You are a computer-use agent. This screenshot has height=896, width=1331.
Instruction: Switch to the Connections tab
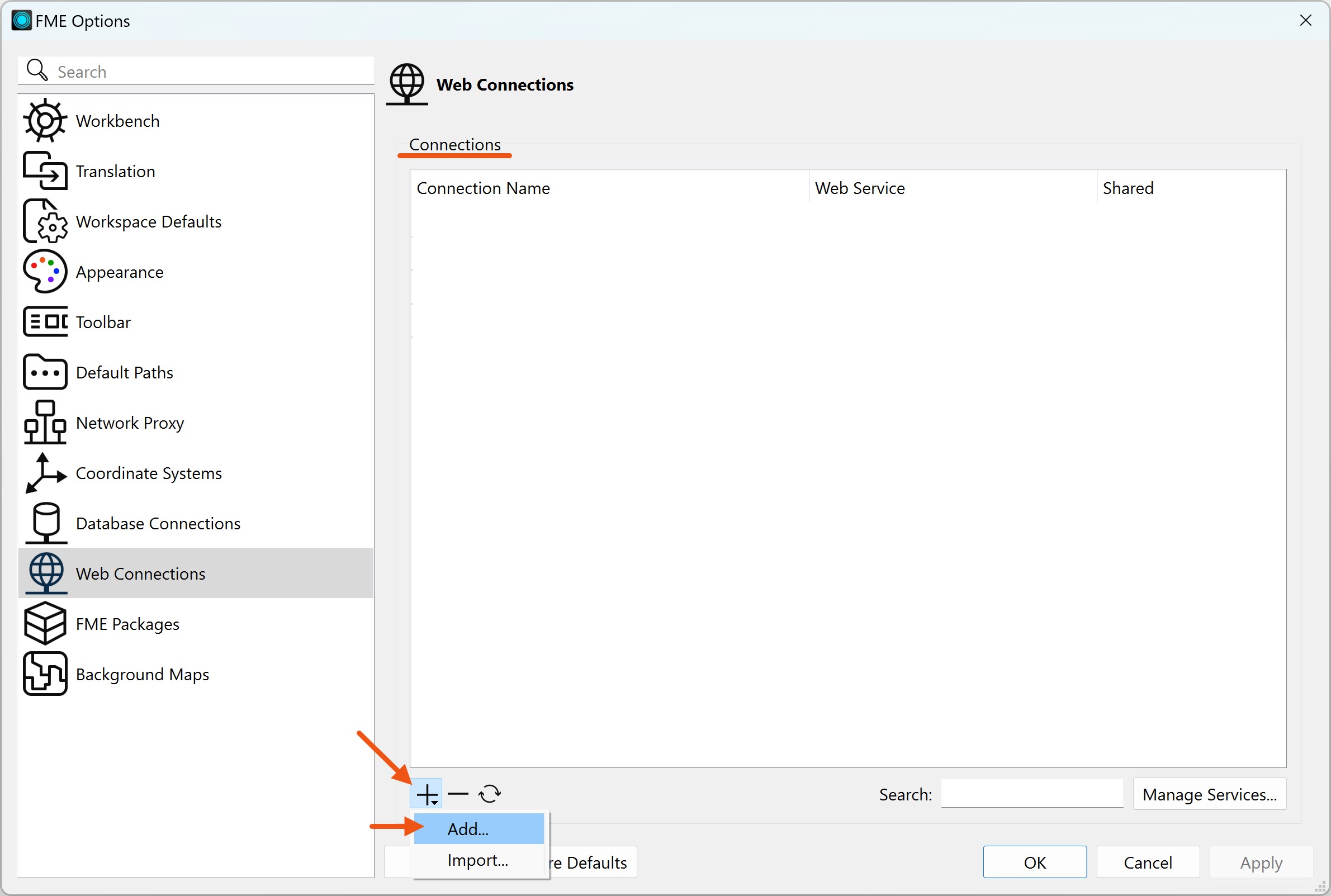455,145
